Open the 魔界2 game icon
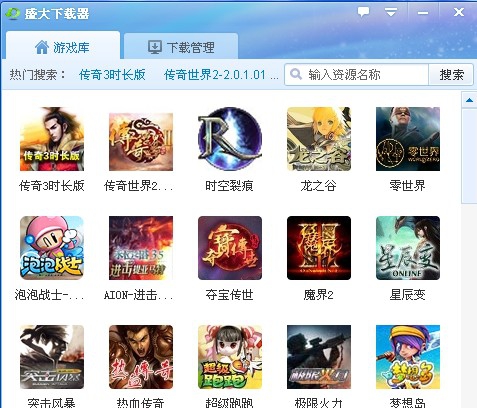The image size is (477, 408). click(x=319, y=248)
